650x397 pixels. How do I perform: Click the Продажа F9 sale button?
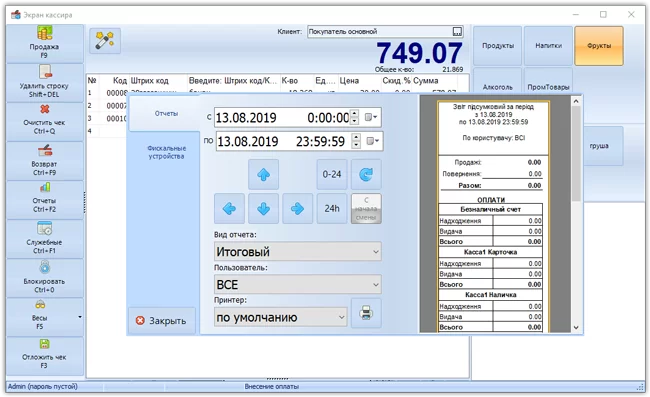tap(45, 44)
